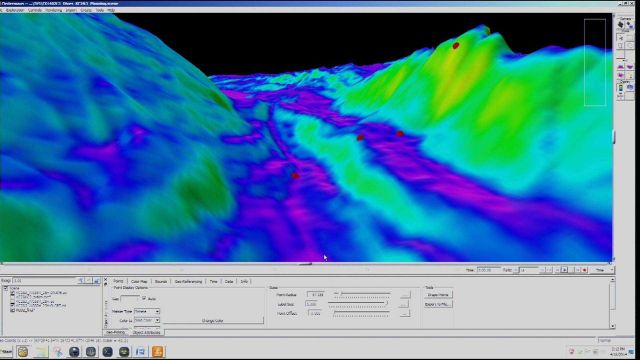Click into the Point Radius value field
This screenshot has width=640, height=360.
click(x=316, y=295)
